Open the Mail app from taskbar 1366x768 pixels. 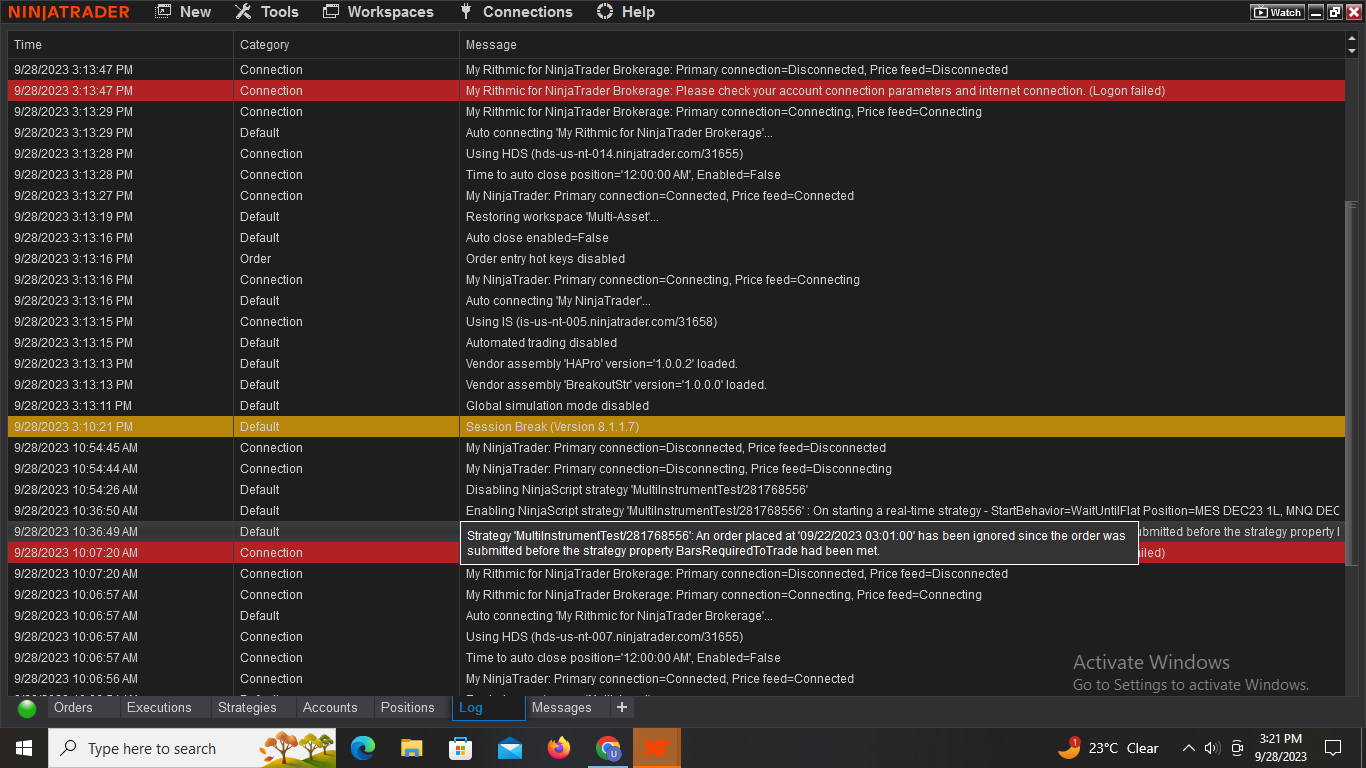(509, 748)
